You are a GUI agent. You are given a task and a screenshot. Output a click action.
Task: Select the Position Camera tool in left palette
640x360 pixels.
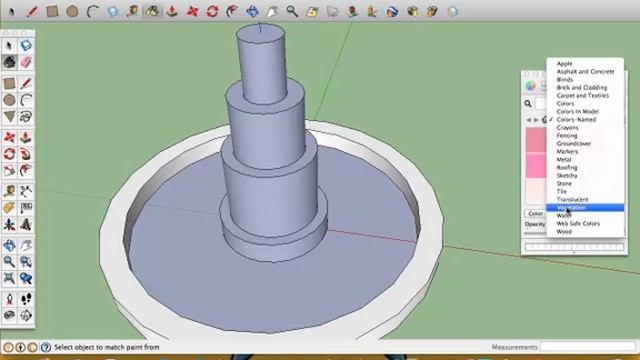pyautogui.click(x=9, y=299)
